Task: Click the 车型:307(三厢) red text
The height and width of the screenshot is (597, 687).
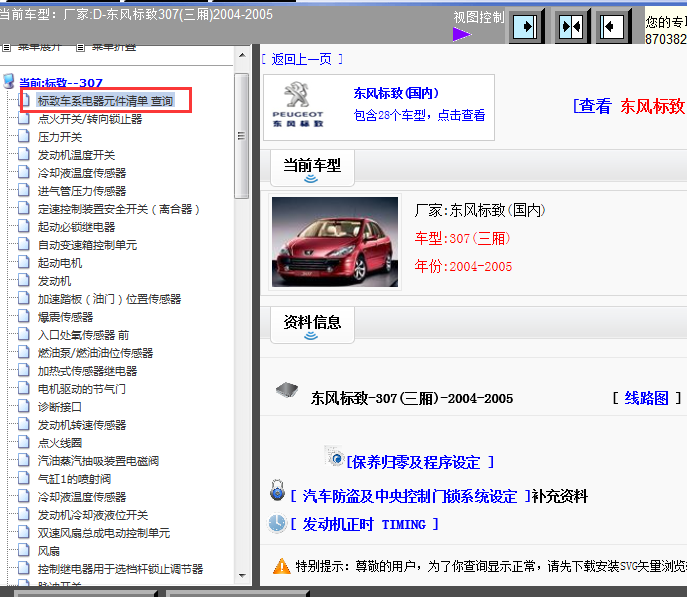Action: pos(463,239)
